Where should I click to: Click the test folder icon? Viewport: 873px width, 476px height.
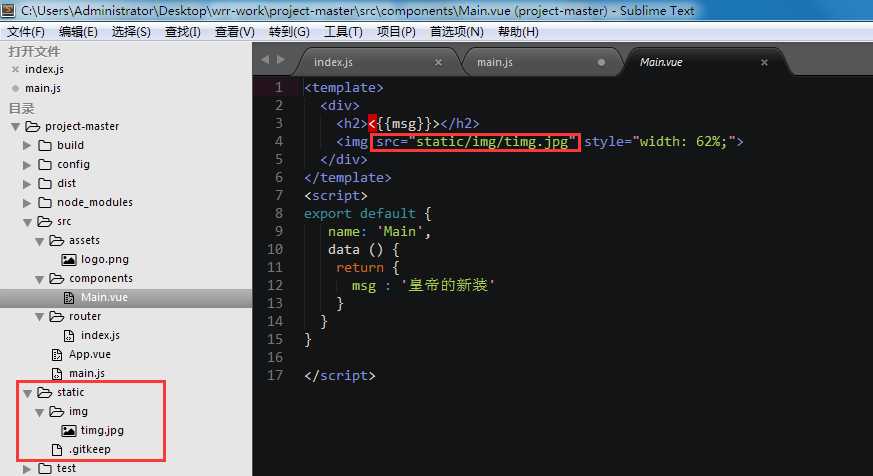(x=45, y=469)
